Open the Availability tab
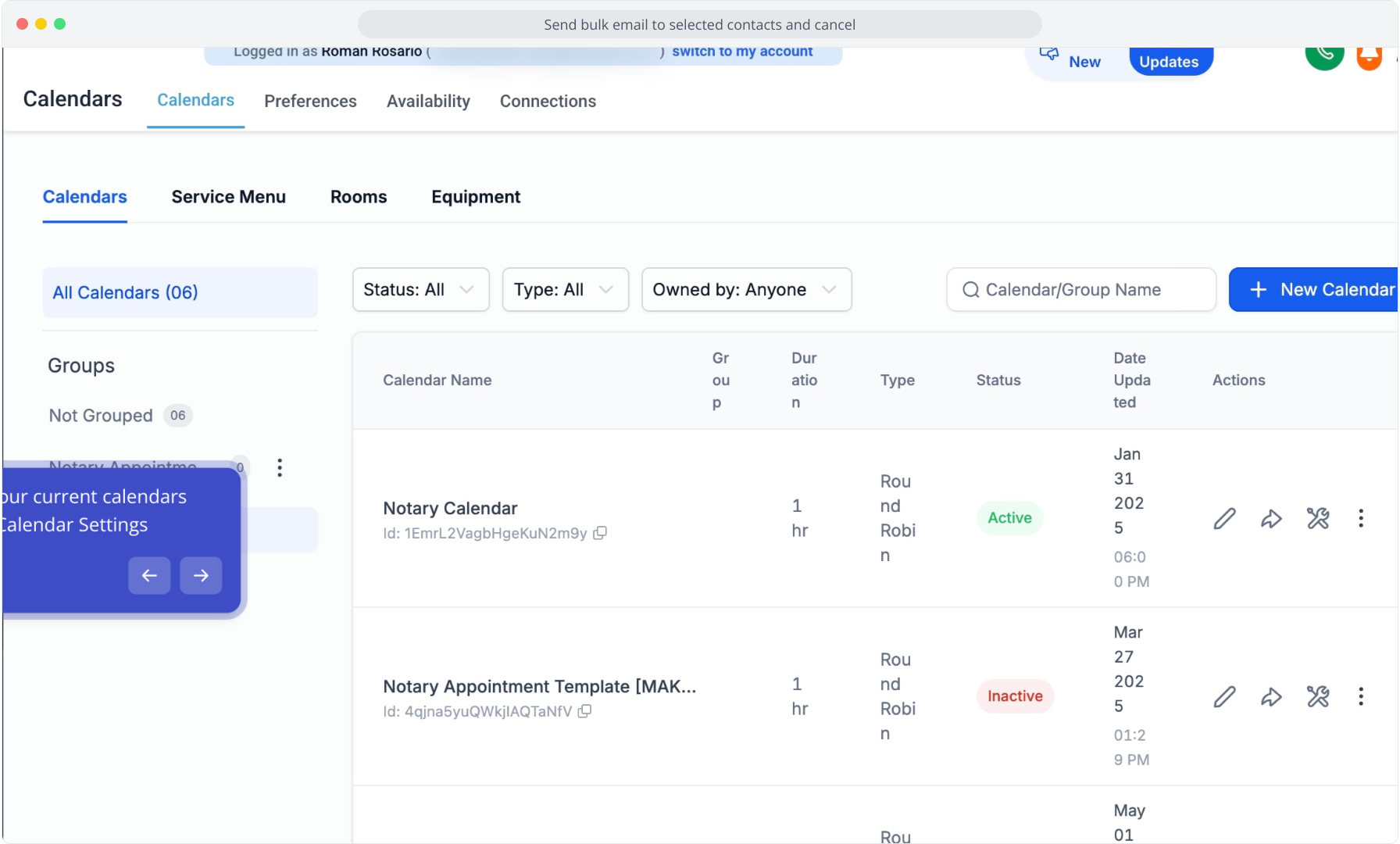 coord(428,102)
